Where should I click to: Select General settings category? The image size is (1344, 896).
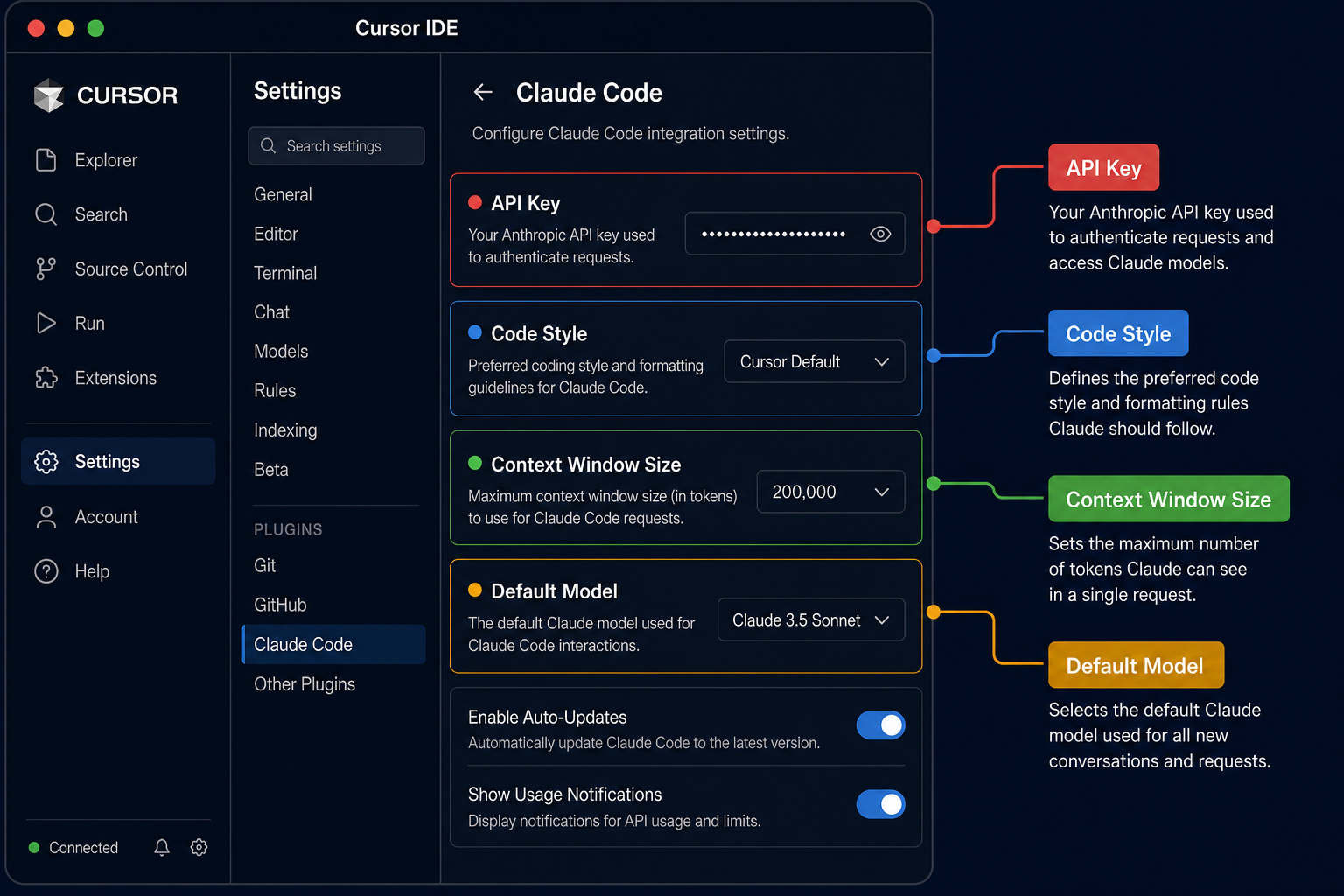coord(283,194)
